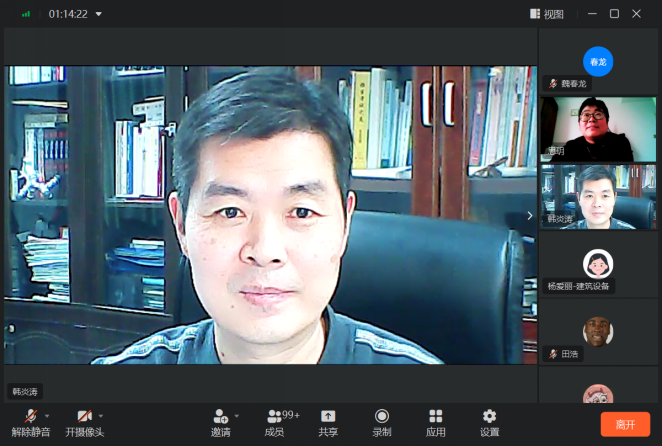Expand the arrow next to 开摄像头

pos(101,415)
